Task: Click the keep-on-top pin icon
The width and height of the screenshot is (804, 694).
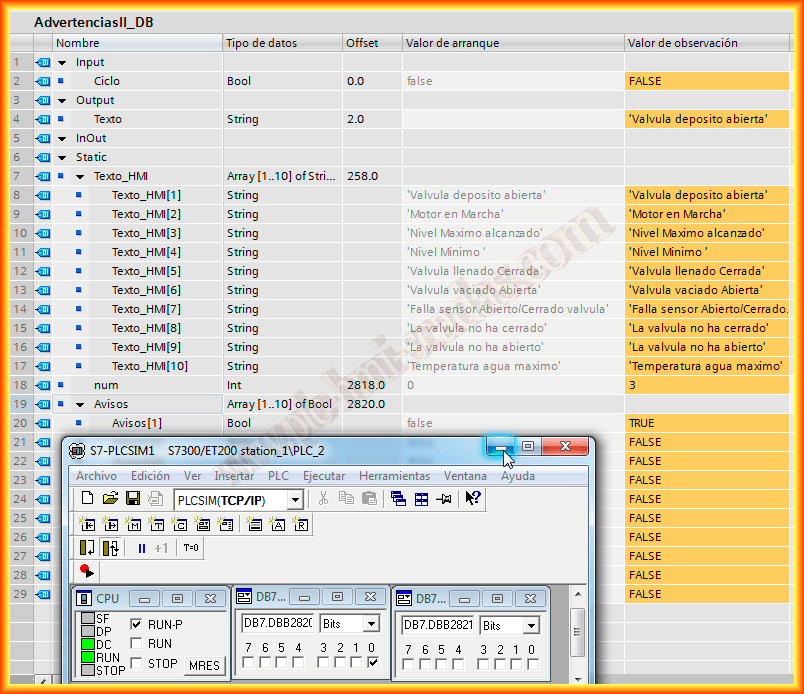Action: tap(445, 499)
